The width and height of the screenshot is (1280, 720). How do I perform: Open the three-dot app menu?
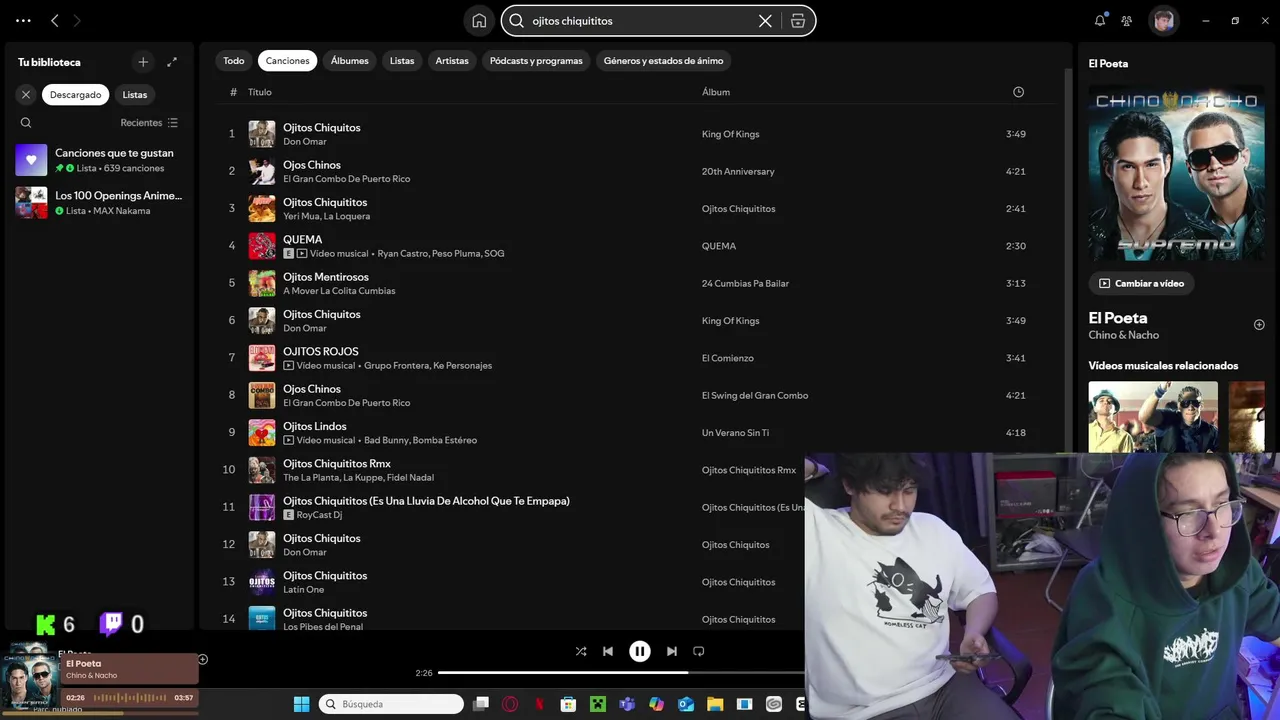coord(23,20)
